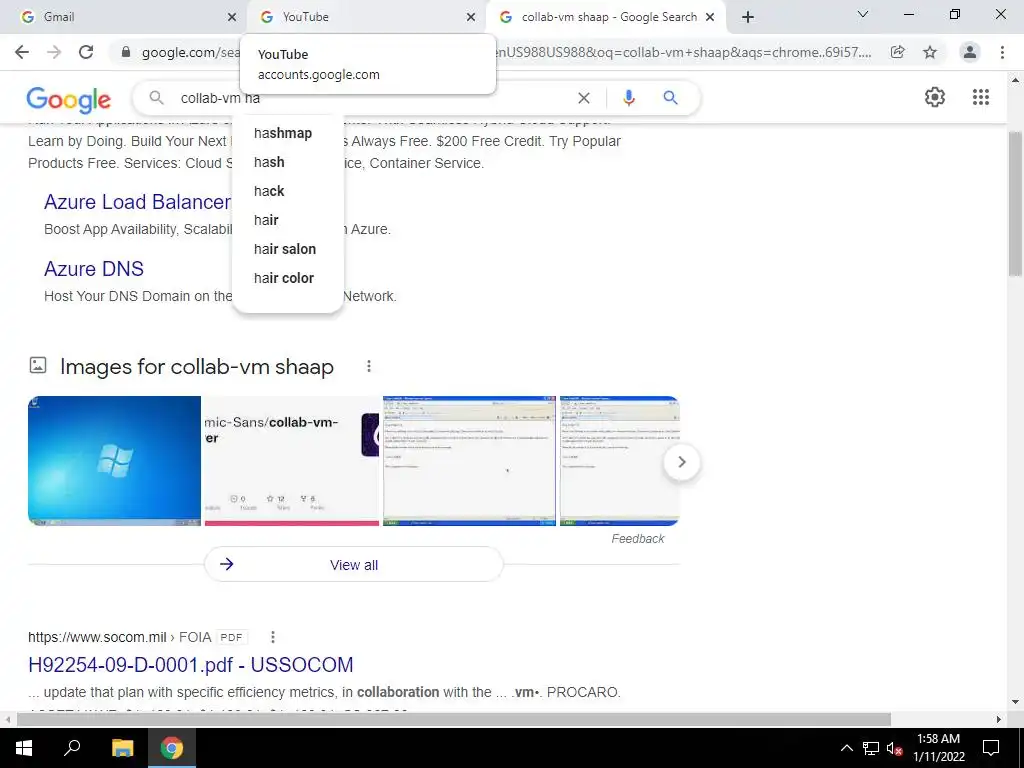The height and width of the screenshot is (768, 1024).
Task: Click the horizontal scrollbar right arrow
Action: click(x=999, y=719)
